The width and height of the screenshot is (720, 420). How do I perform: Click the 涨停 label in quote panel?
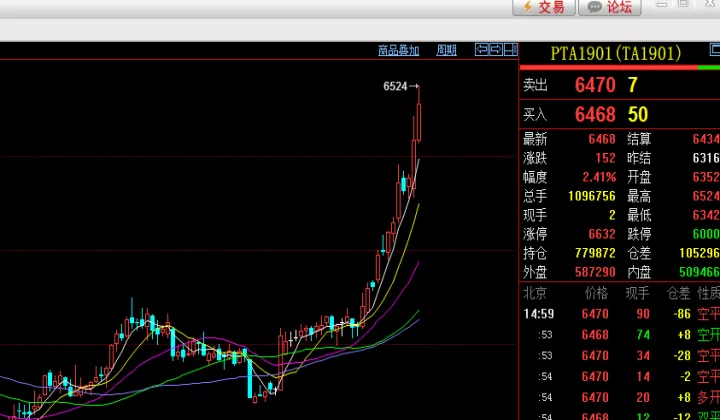(x=535, y=235)
